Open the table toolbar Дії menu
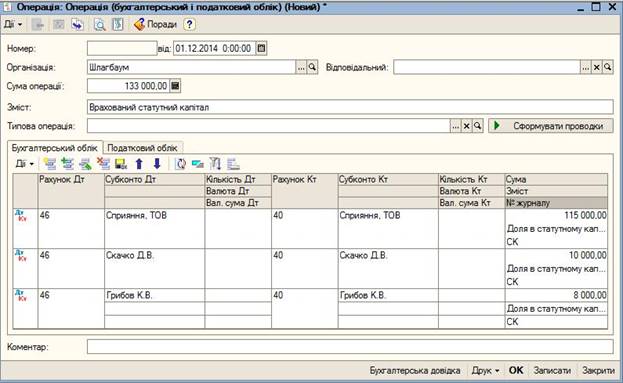Image resolution: width=623 pixels, height=383 pixels. pos(25,164)
